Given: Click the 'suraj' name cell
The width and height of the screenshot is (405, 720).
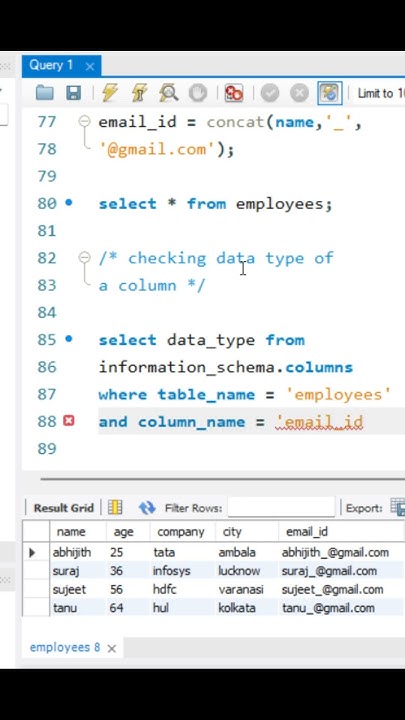Looking at the screenshot, I should pyautogui.click(x=78, y=571).
